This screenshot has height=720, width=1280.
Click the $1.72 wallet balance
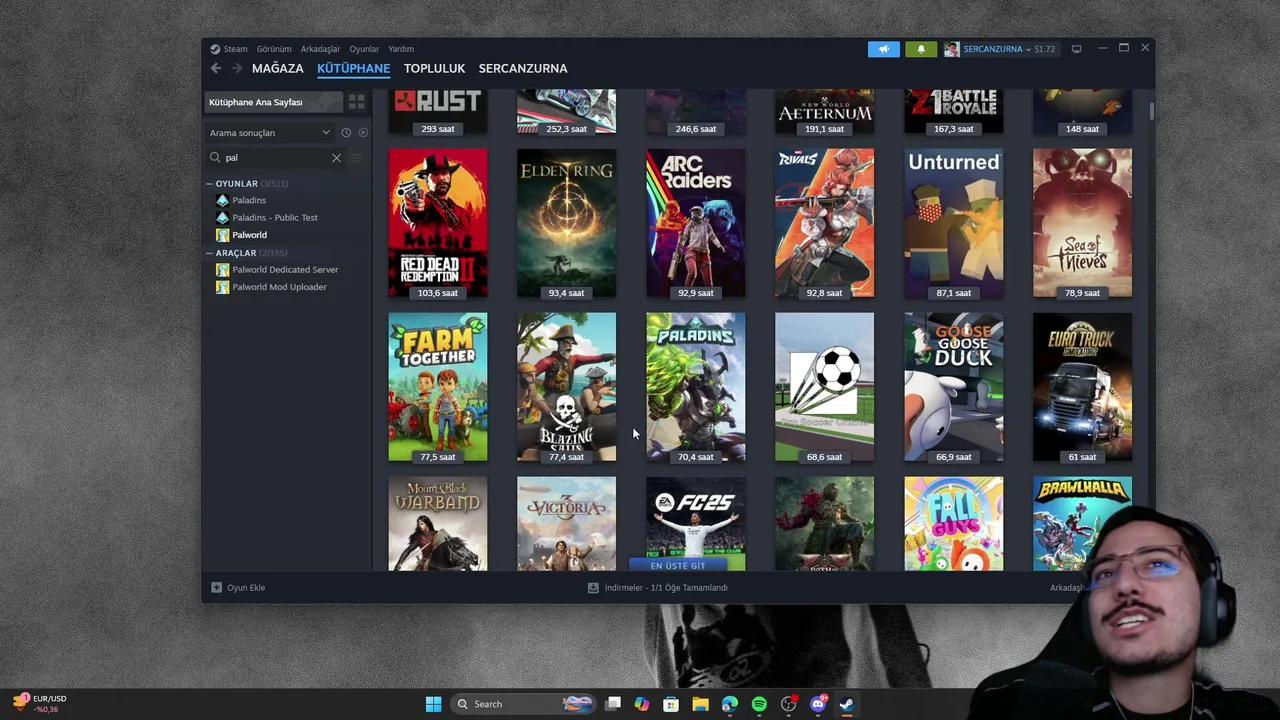[x=1044, y=49]
